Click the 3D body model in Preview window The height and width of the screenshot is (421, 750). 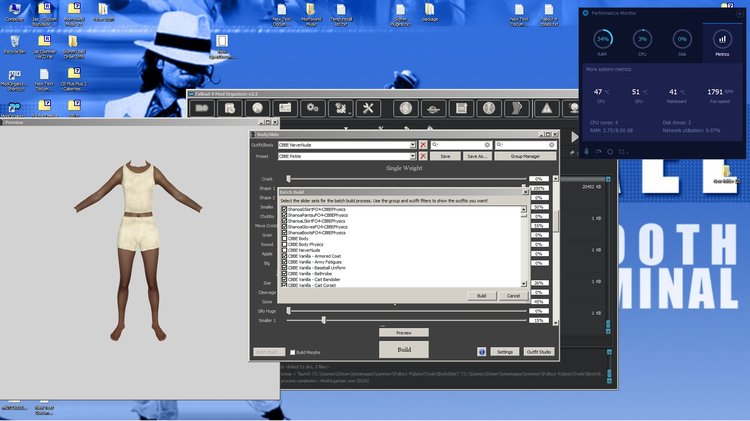[138, 251]
